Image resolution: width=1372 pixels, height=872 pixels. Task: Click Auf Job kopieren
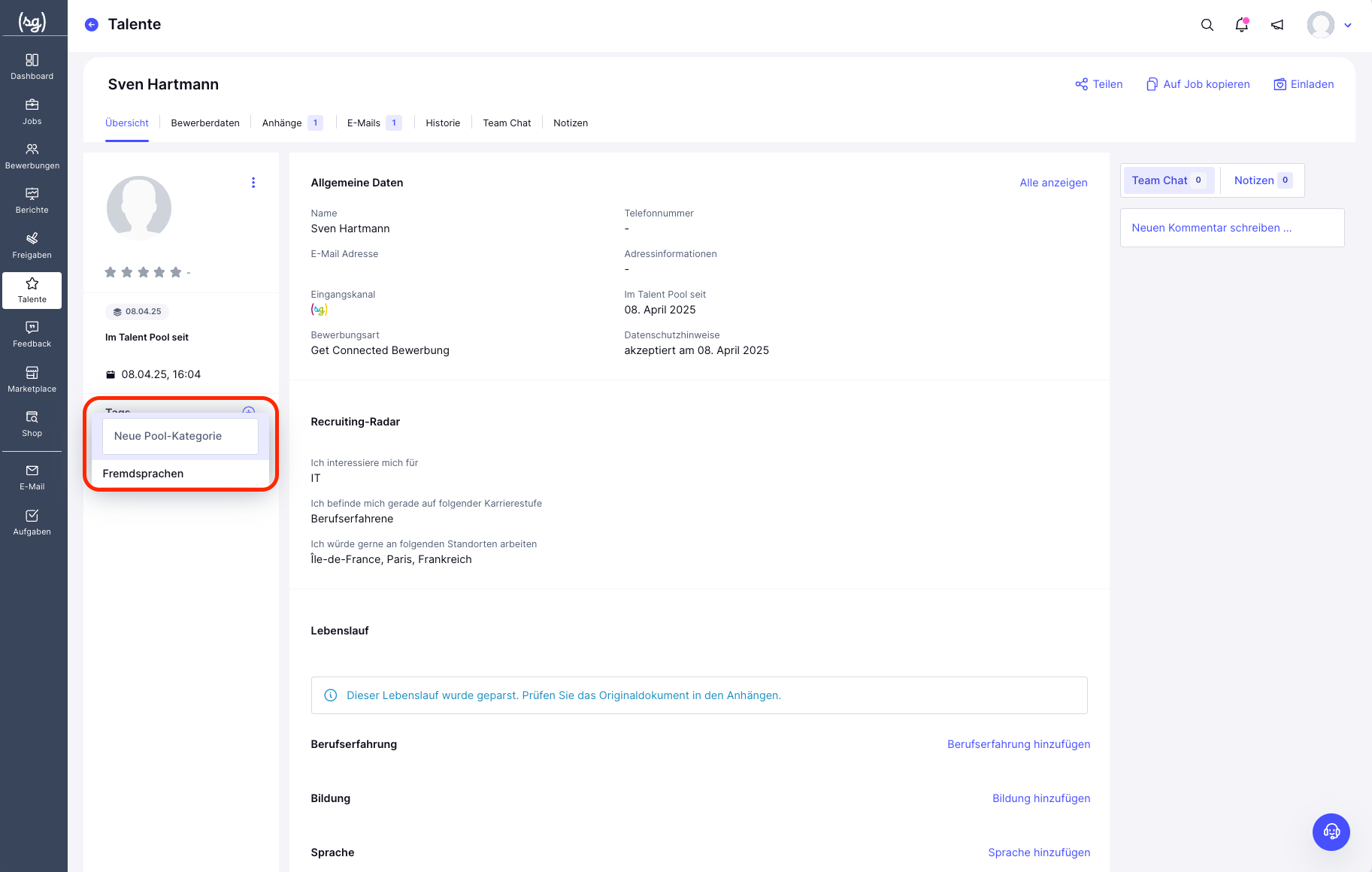coord(1198,84)
